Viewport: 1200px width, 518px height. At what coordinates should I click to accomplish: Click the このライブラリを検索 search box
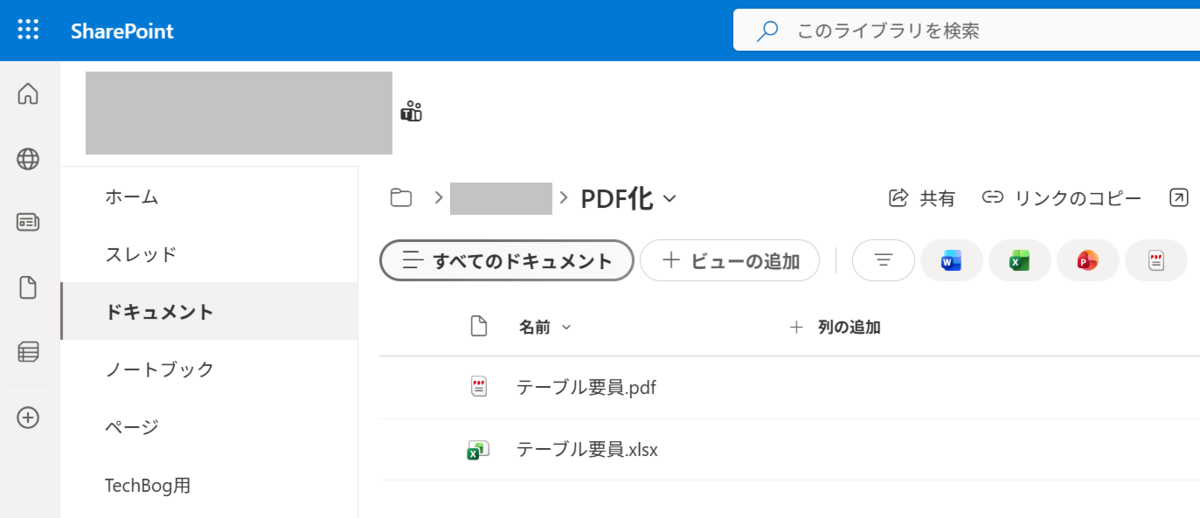[967, 31]
